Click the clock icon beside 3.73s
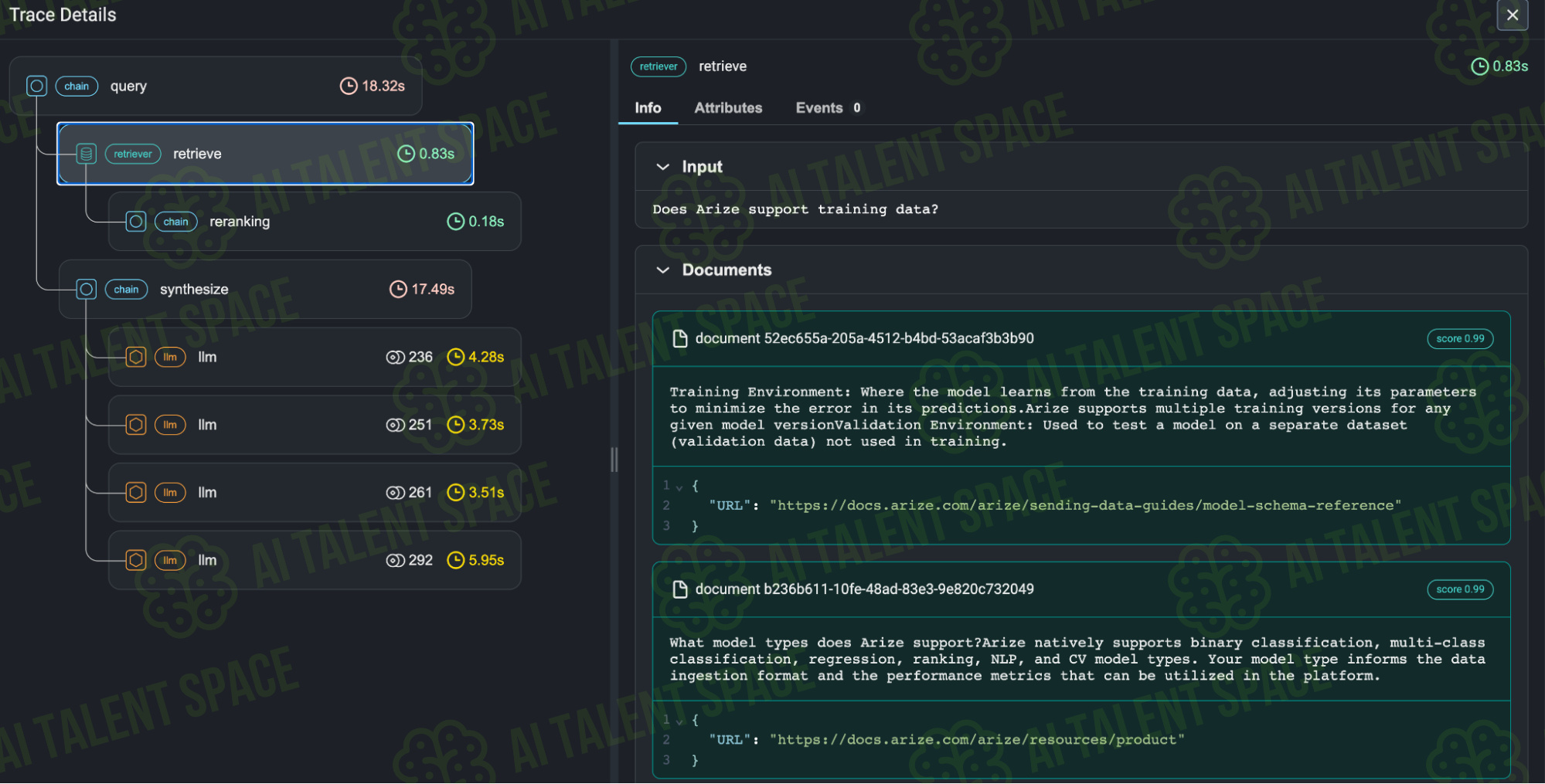Screen dimensions: 1545x784 point(456,425)
